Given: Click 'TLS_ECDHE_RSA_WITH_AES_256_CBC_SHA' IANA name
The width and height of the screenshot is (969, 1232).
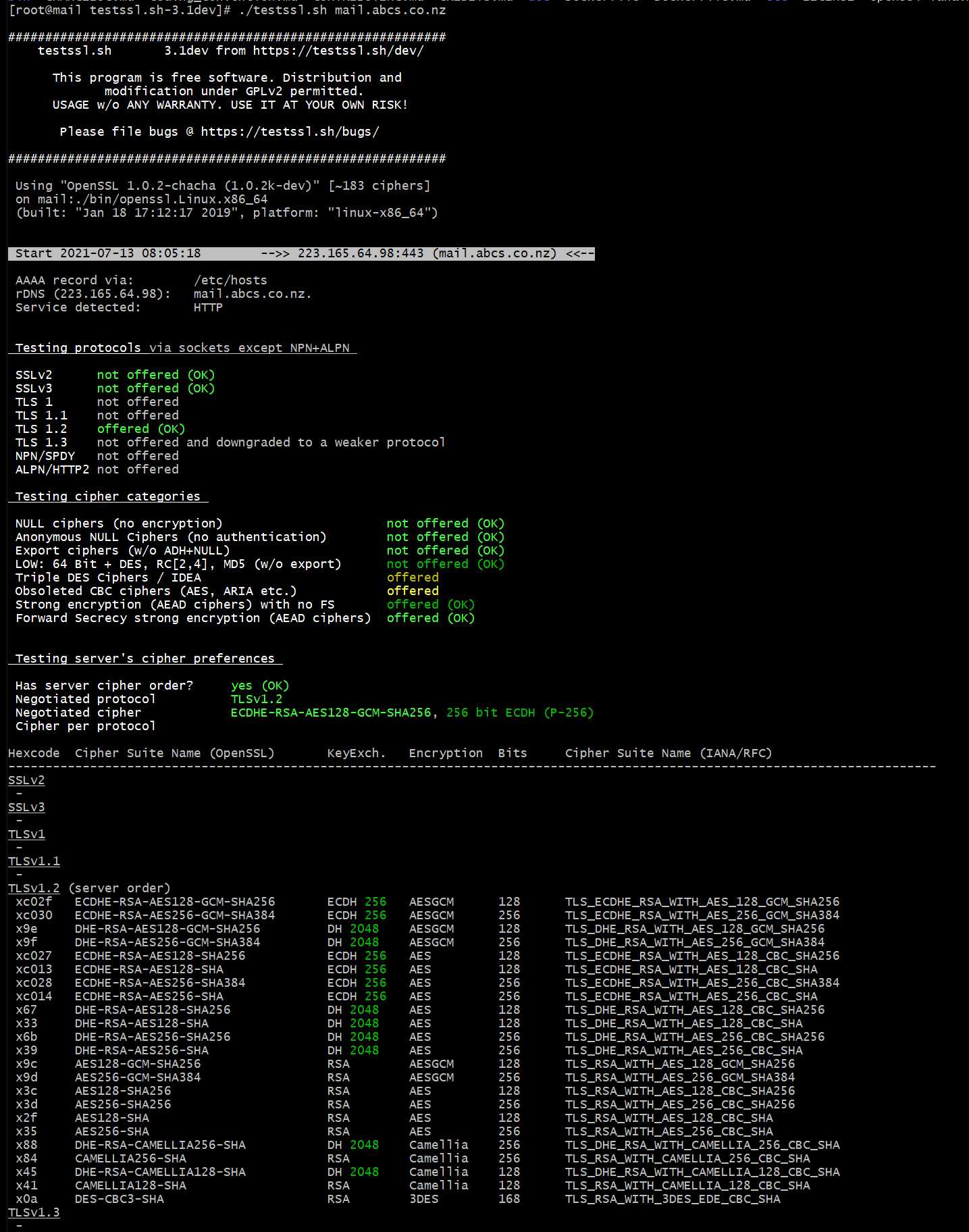Looking at the screenshot, I should pyautogui.click(x=691, y=996).
